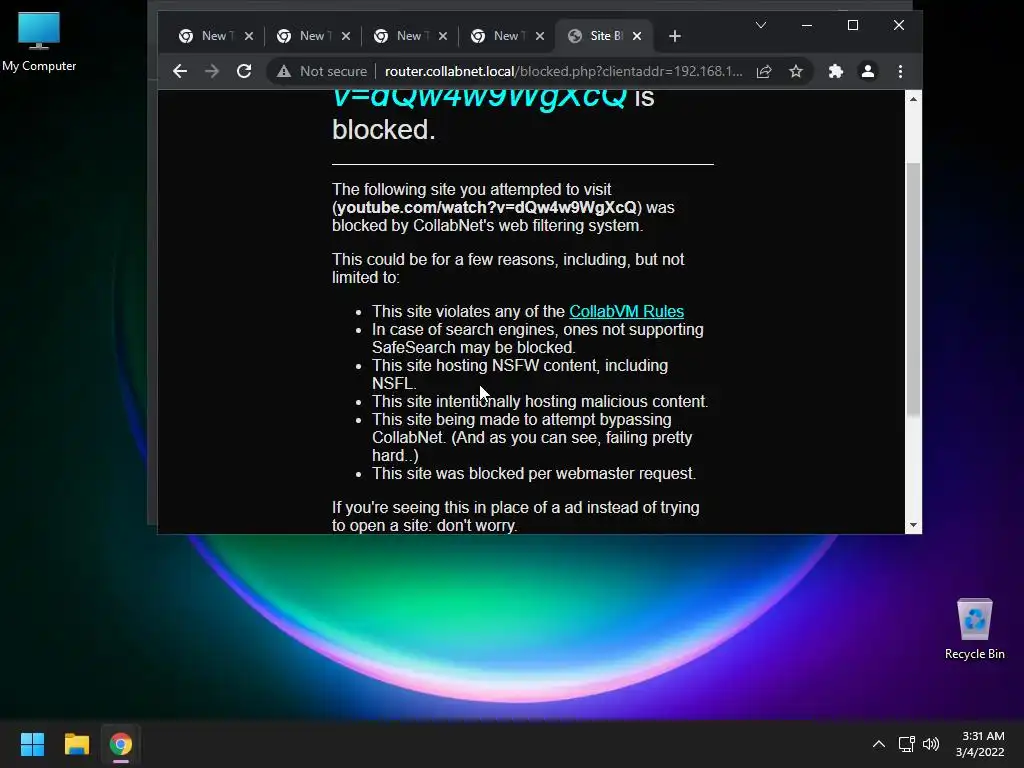Click the forward navigation arrow

coord(212,71)
